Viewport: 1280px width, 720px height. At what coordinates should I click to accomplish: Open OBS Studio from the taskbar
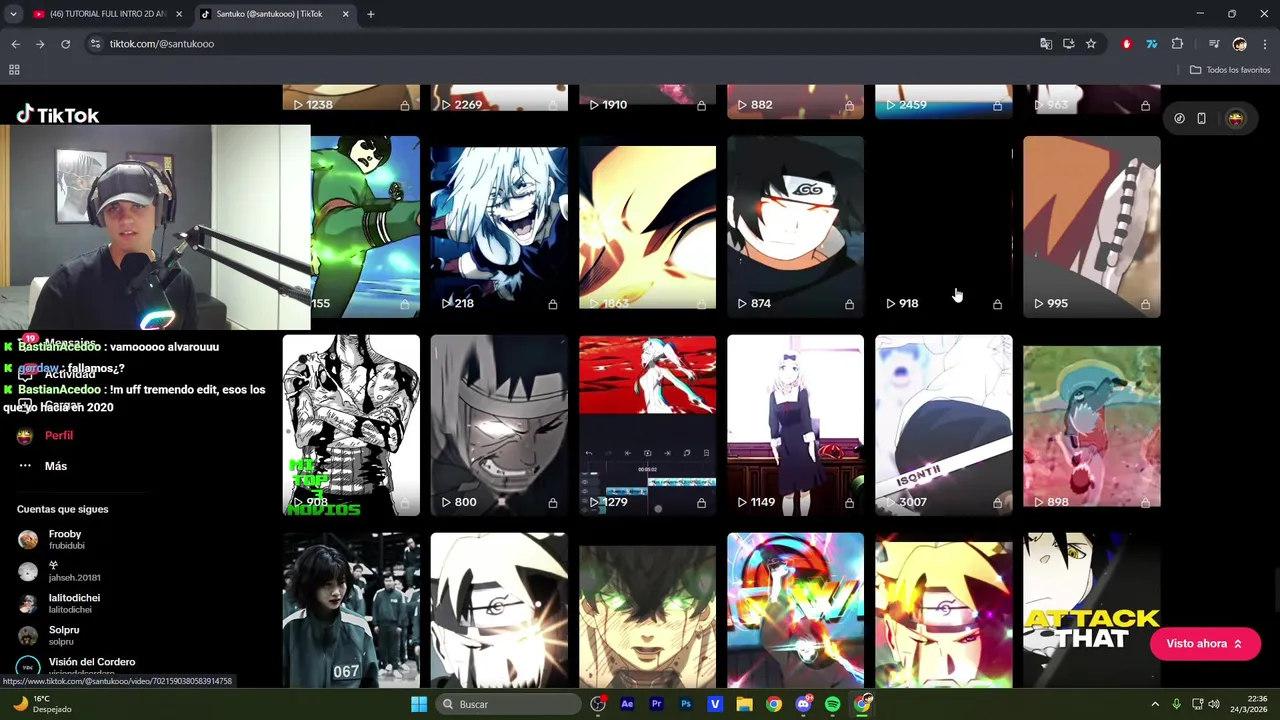point(598,704)
